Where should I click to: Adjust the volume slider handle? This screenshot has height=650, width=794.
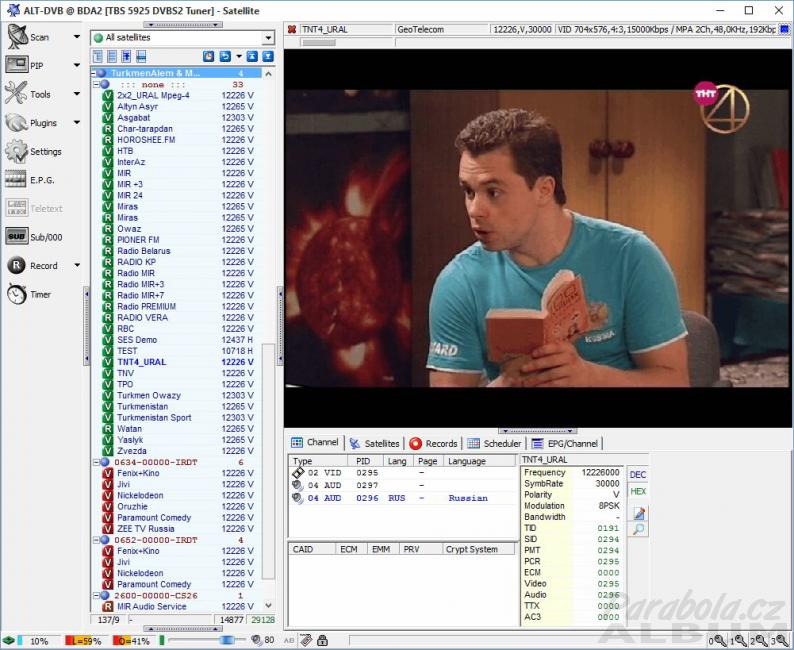click(226, 640)
